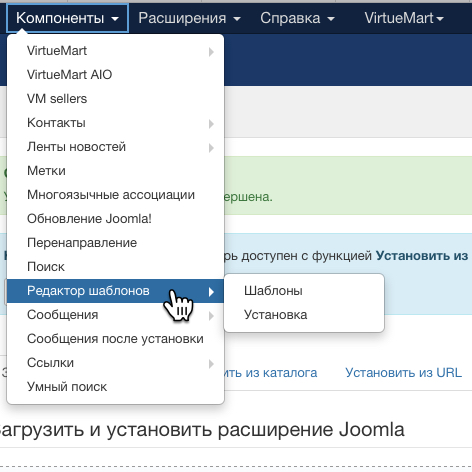472x472 pixels.
Task: Choose Установка in the submenu
Action: [x=304, y=315]
